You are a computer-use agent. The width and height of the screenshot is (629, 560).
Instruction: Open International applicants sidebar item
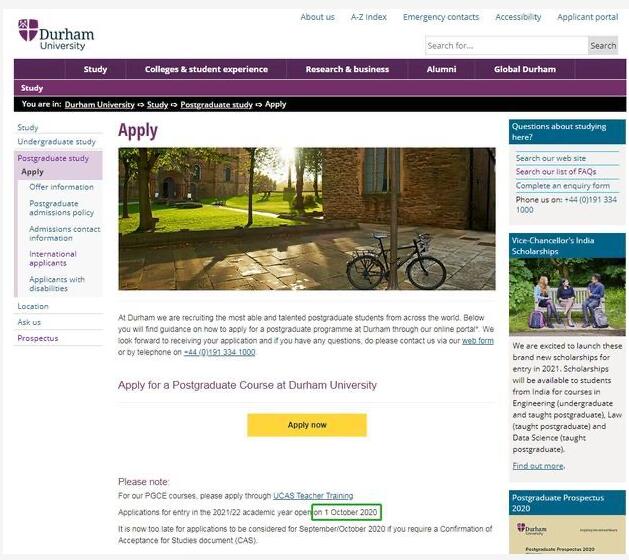[53, 258]
